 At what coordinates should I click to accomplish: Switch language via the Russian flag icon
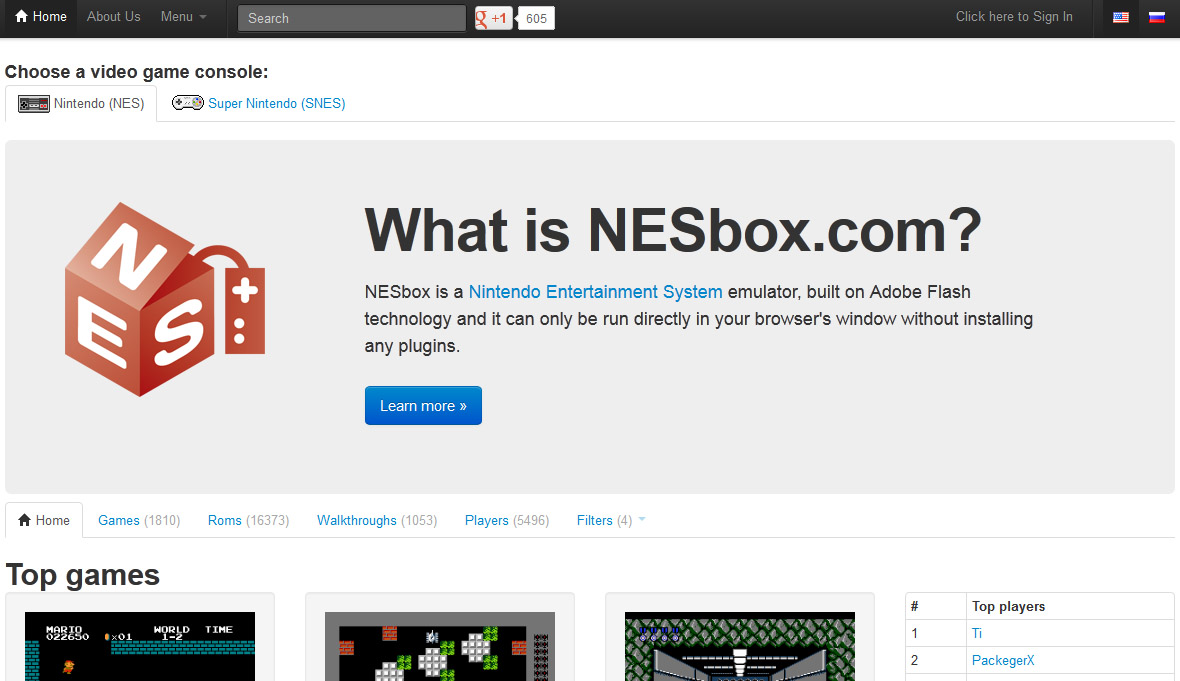[1157, 17]
